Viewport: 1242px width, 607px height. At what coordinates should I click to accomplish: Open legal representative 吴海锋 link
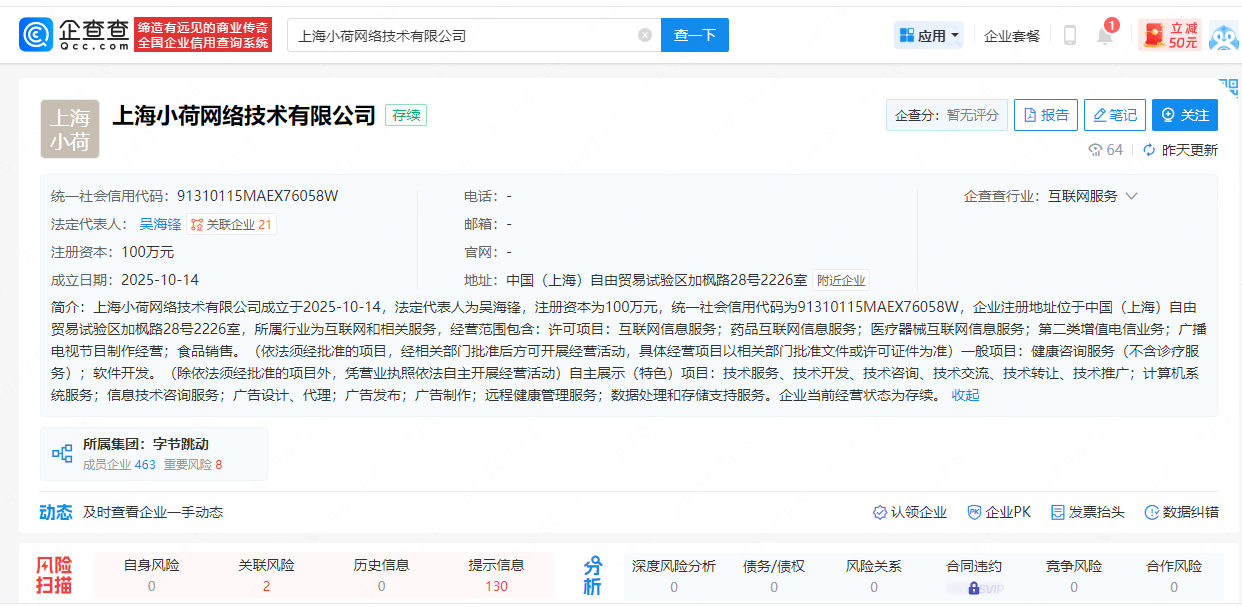pyautogui.click(x=160, y=224)
